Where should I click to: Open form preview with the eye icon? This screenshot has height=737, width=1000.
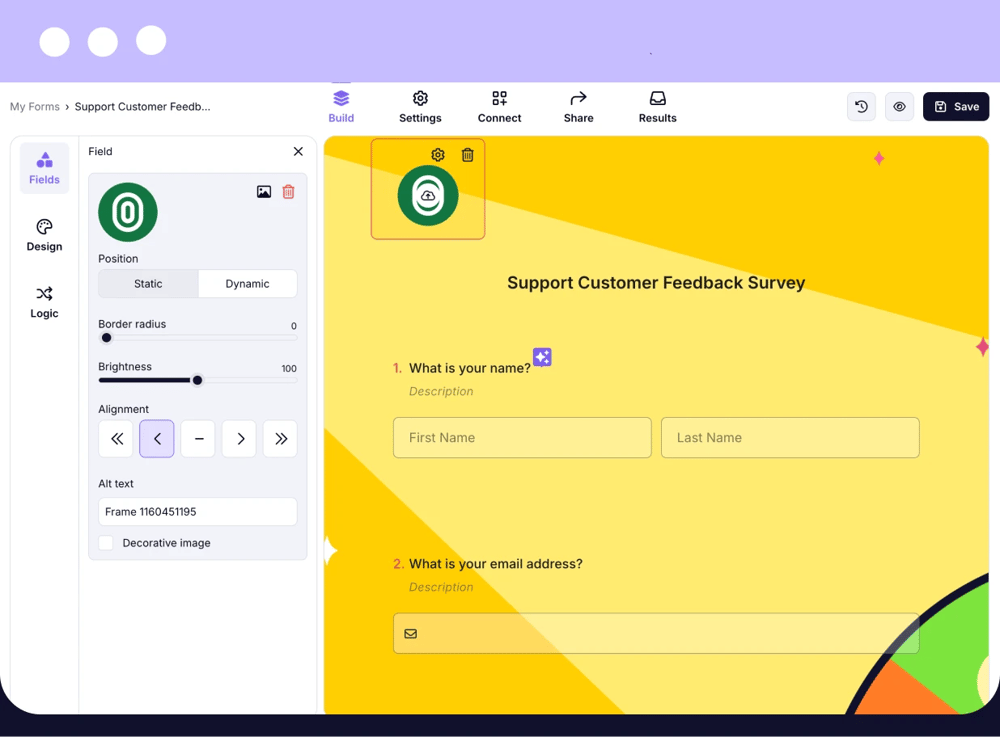pos(898,106)
